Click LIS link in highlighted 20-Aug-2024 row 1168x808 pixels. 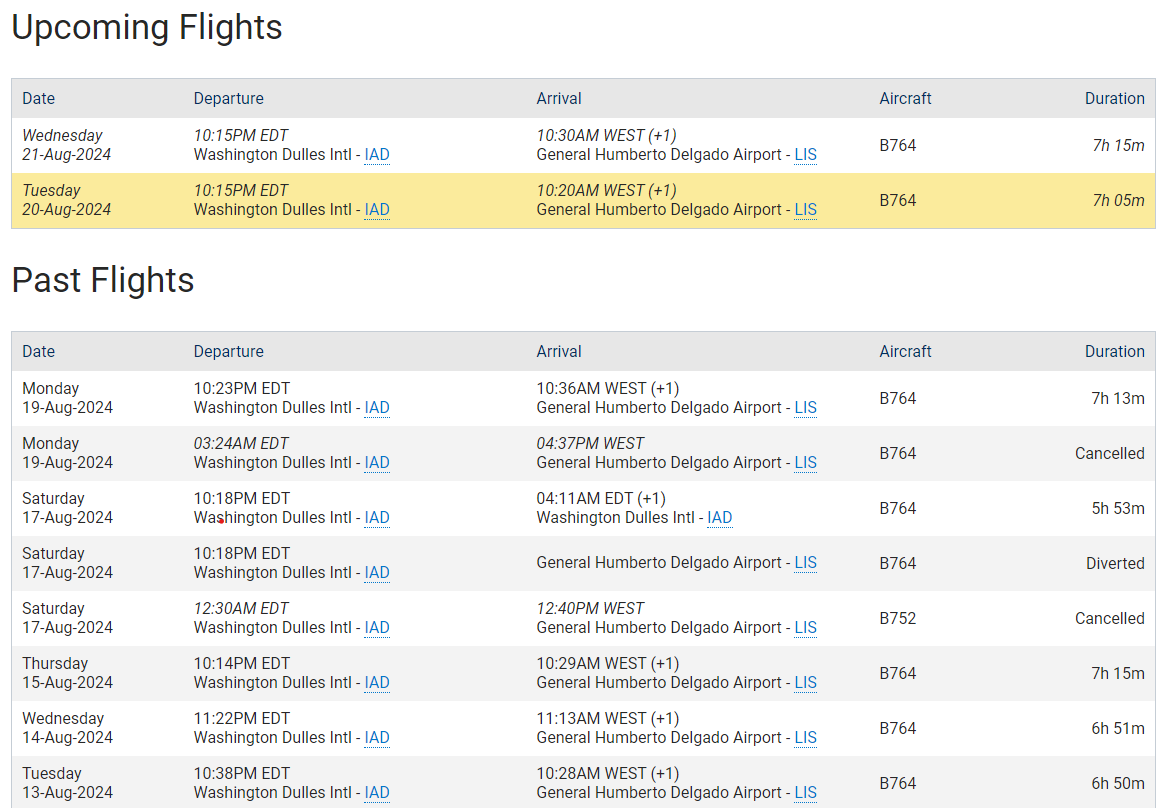pos(805,210)
